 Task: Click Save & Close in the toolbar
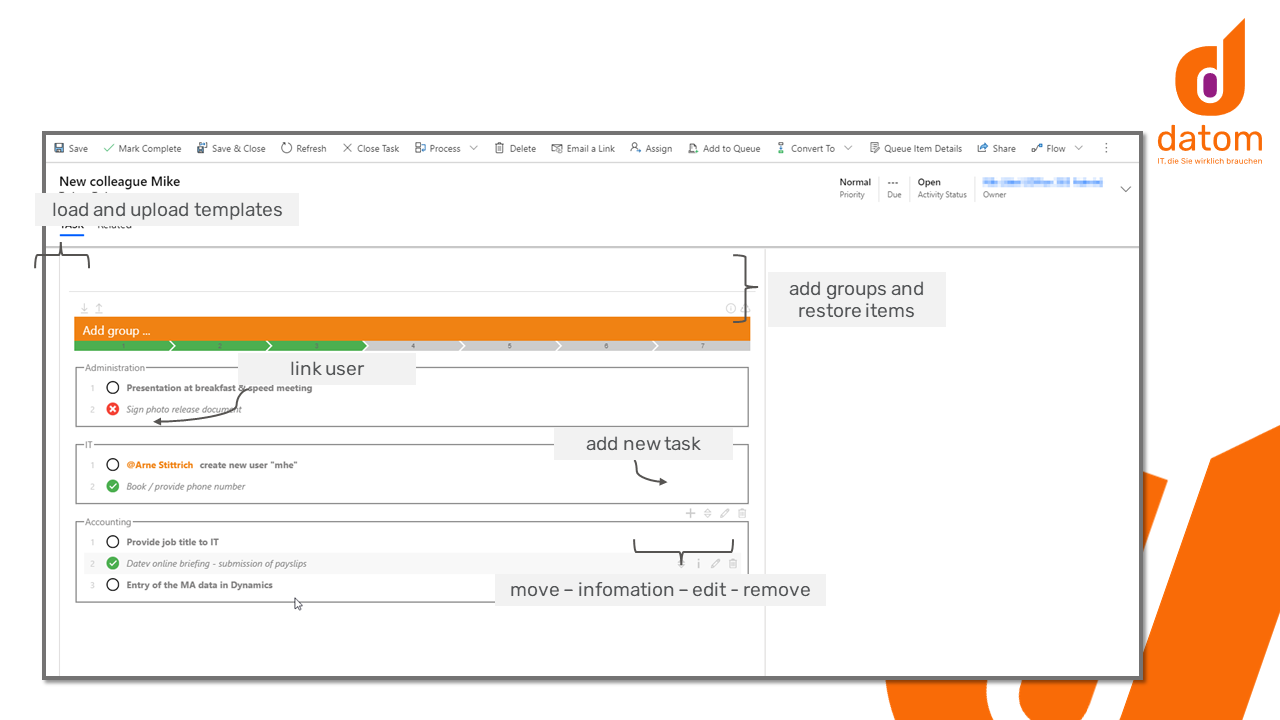click(231, 148)
